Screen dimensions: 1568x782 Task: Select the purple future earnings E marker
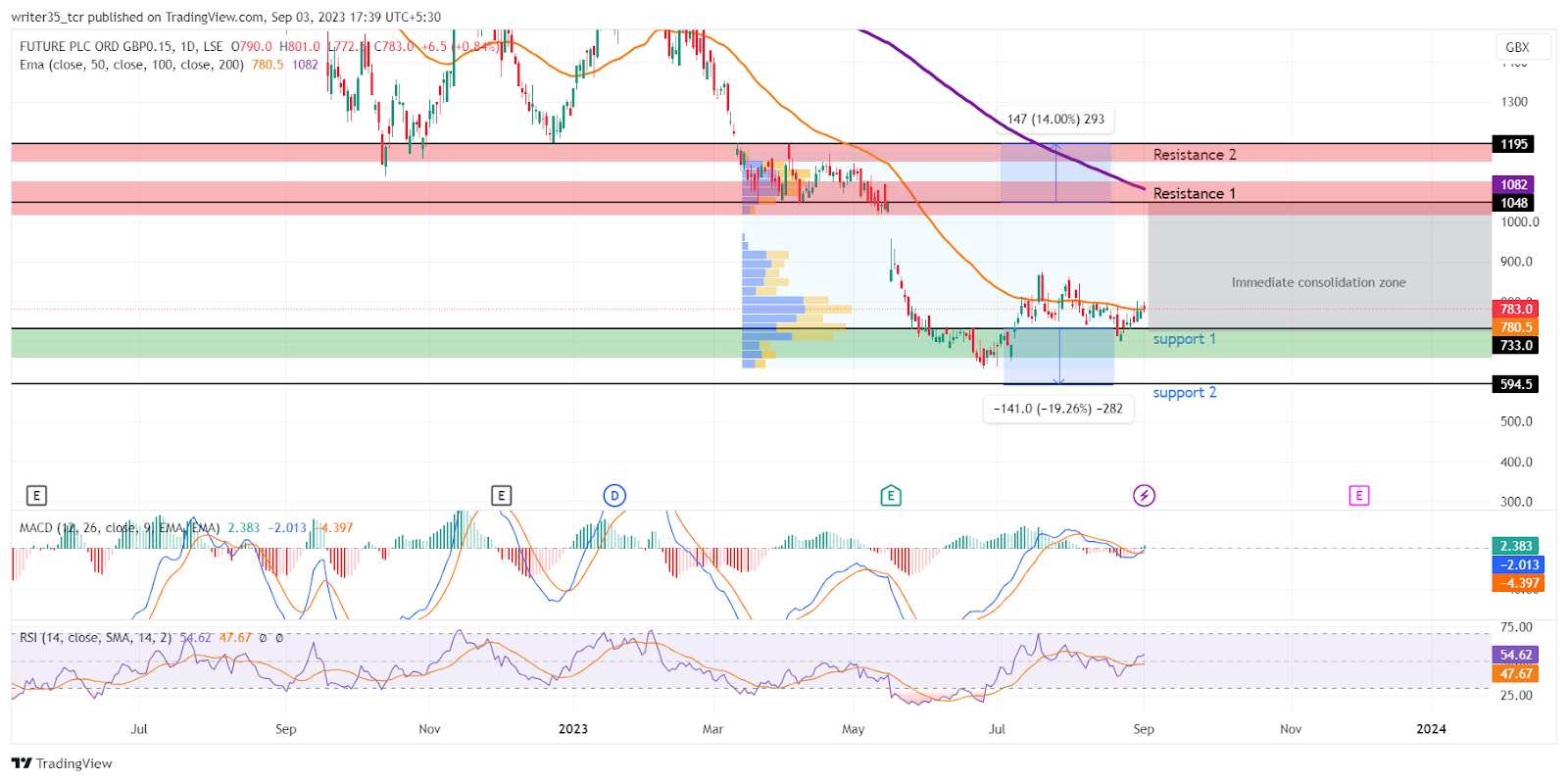1358,496
